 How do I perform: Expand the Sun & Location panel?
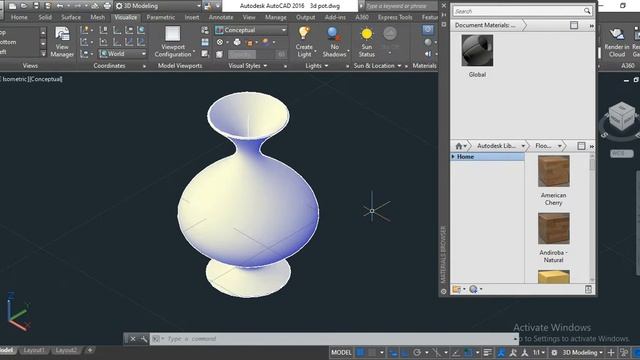click(x=399, y=66)
